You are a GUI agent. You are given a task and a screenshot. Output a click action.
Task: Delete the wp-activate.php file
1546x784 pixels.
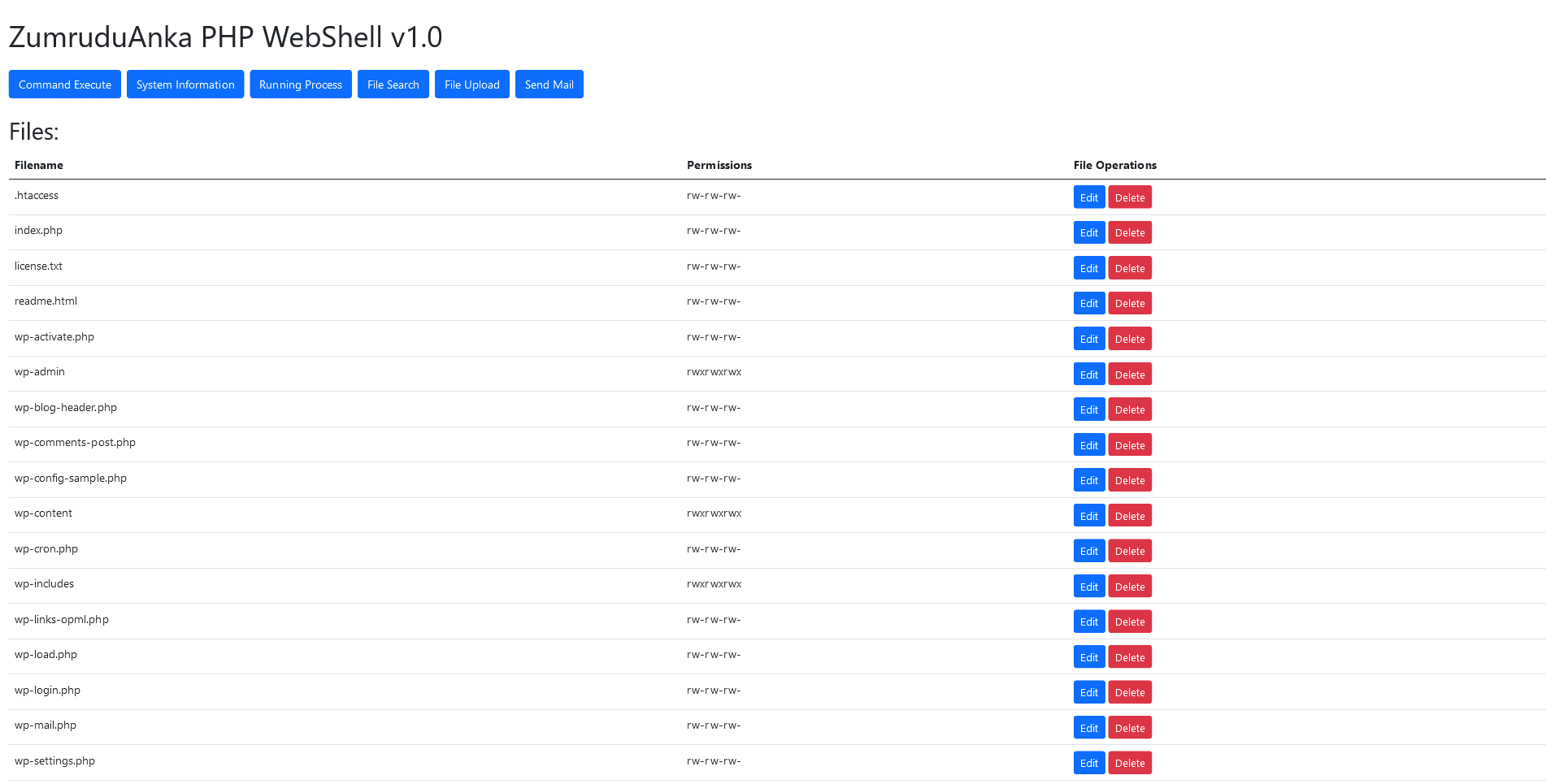point(1130,338)
